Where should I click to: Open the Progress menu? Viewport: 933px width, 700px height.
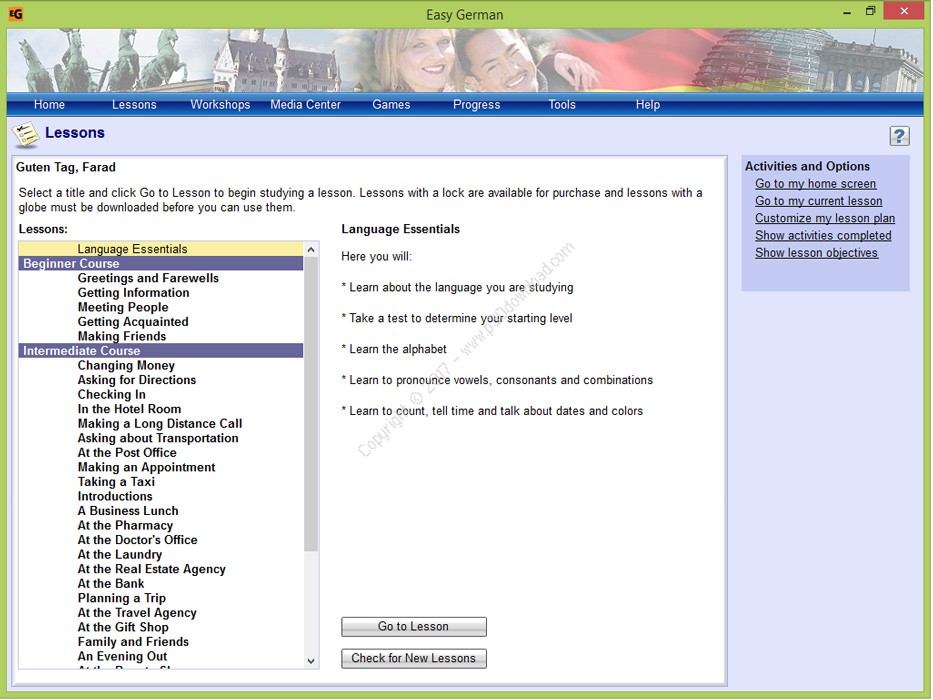[x=476, y=105]
